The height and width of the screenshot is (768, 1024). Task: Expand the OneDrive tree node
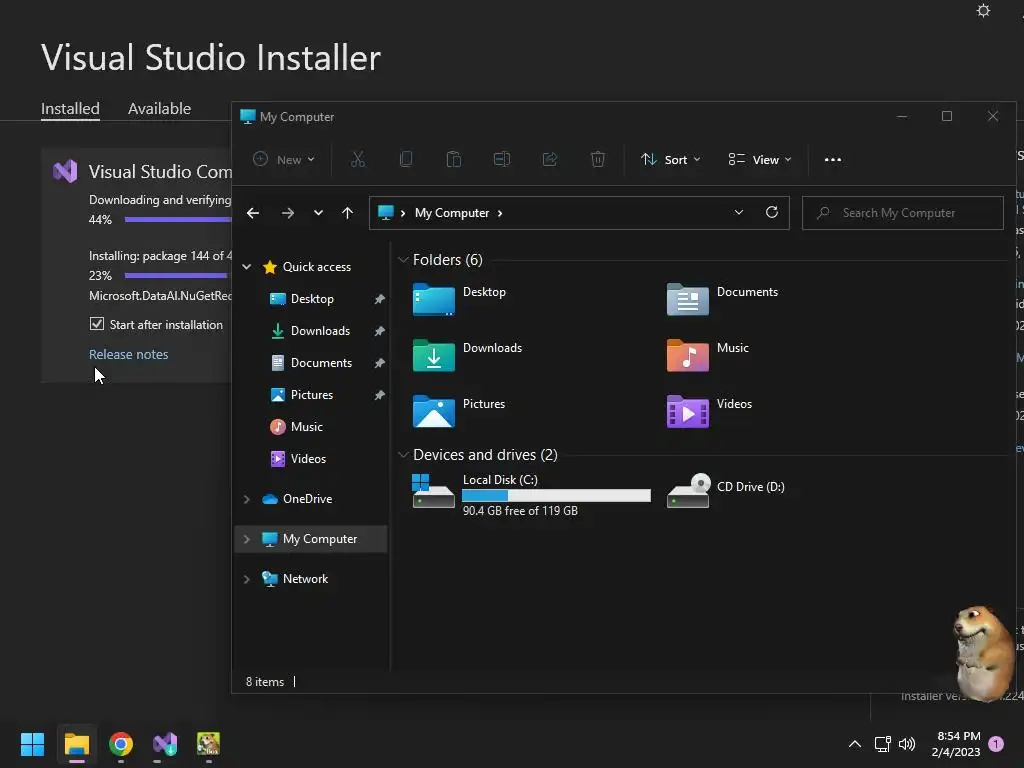246,499
